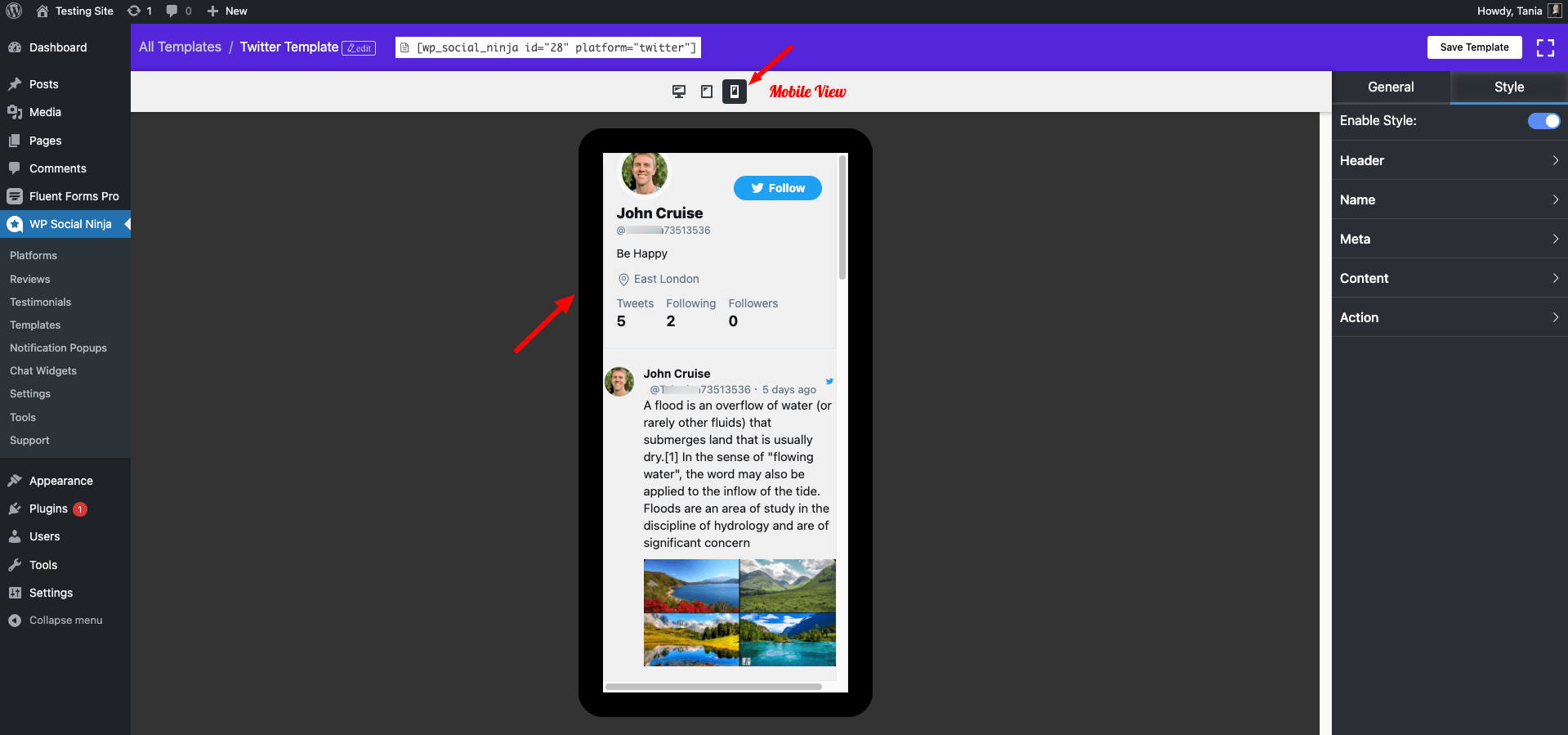Expand the Action style section
The width and height of the screenshot is (1568, 735).
coord(1450,317)
